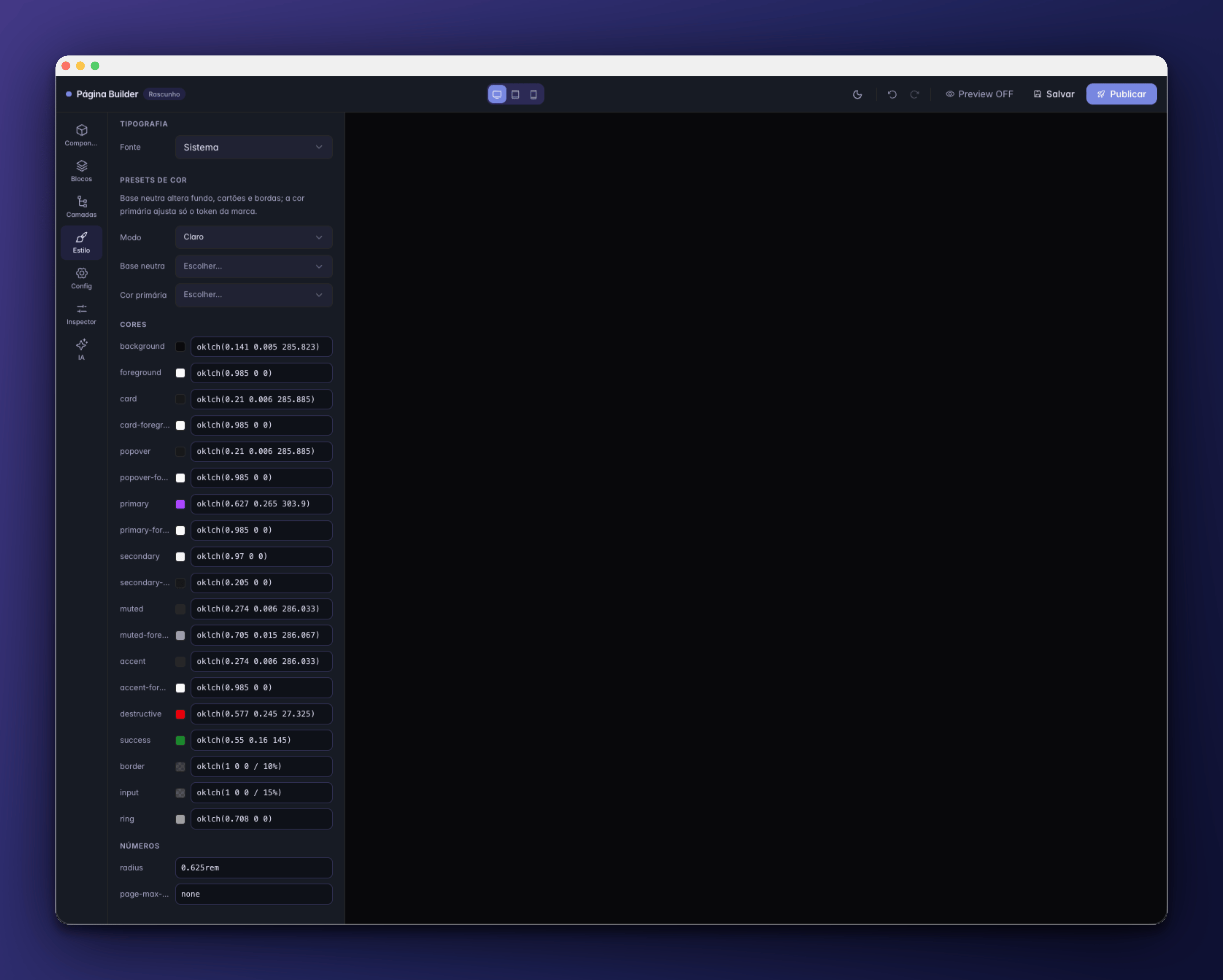
Task: Open the Inspector sliders panel
Action: coord(81,314)
